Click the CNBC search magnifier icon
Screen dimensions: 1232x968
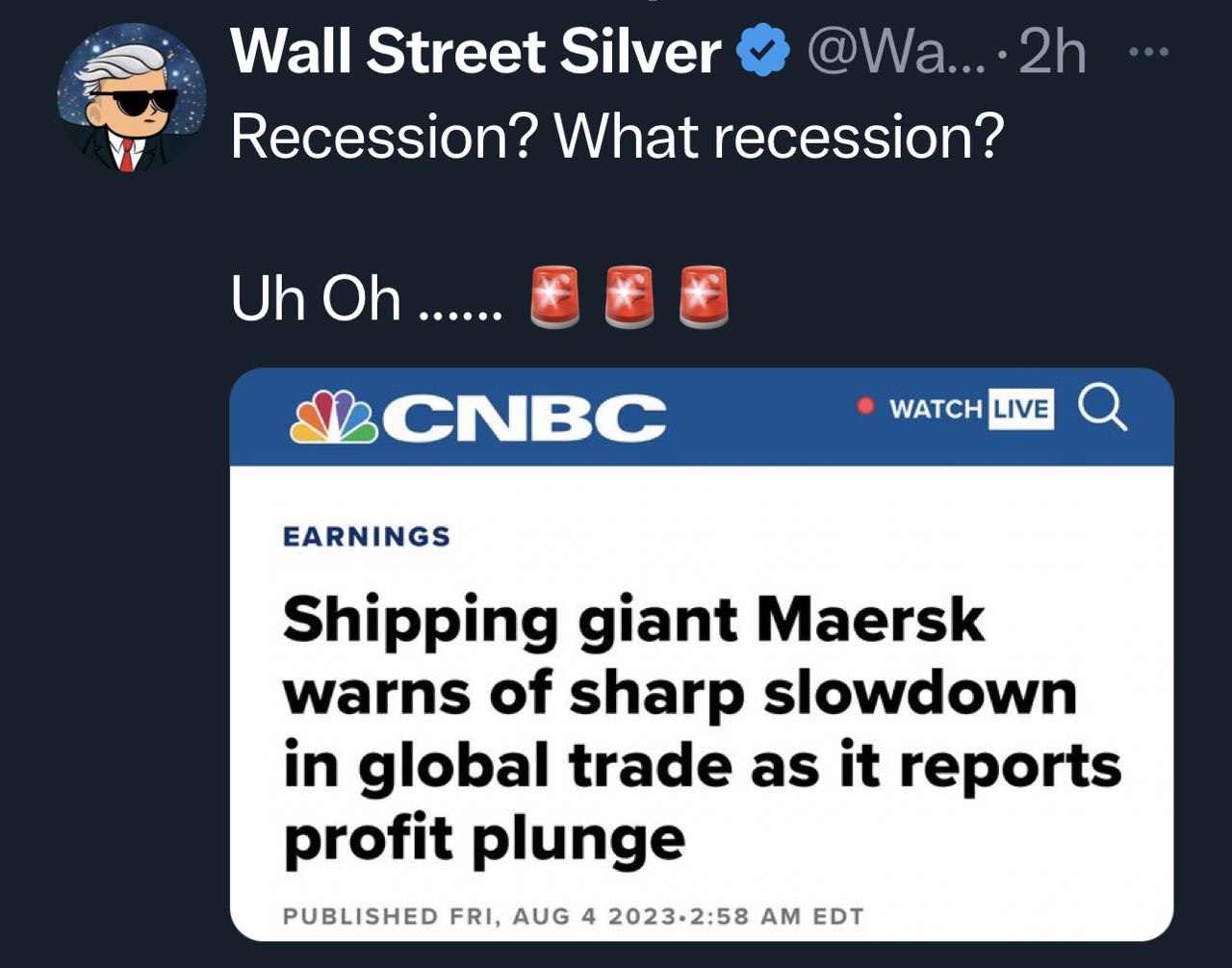tap(1101, 408)
